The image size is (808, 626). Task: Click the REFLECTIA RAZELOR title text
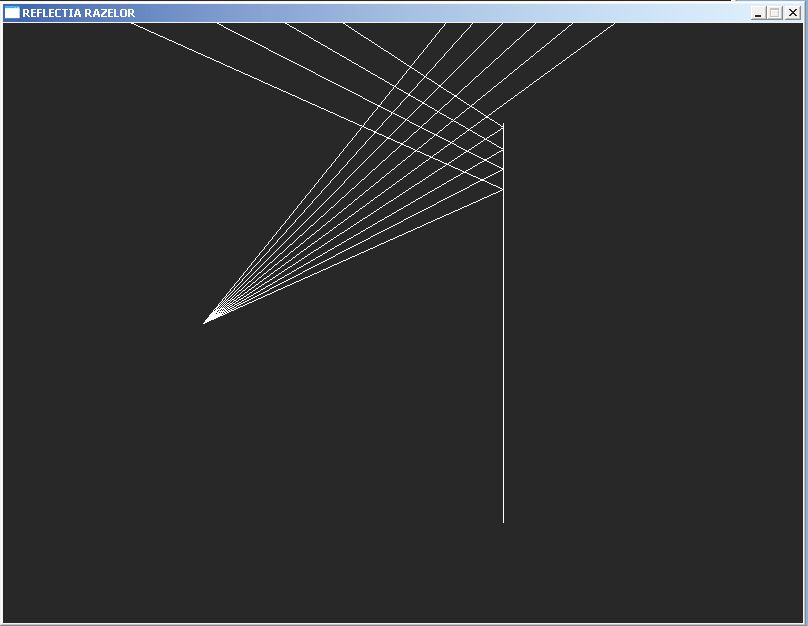tap(78, 13)
